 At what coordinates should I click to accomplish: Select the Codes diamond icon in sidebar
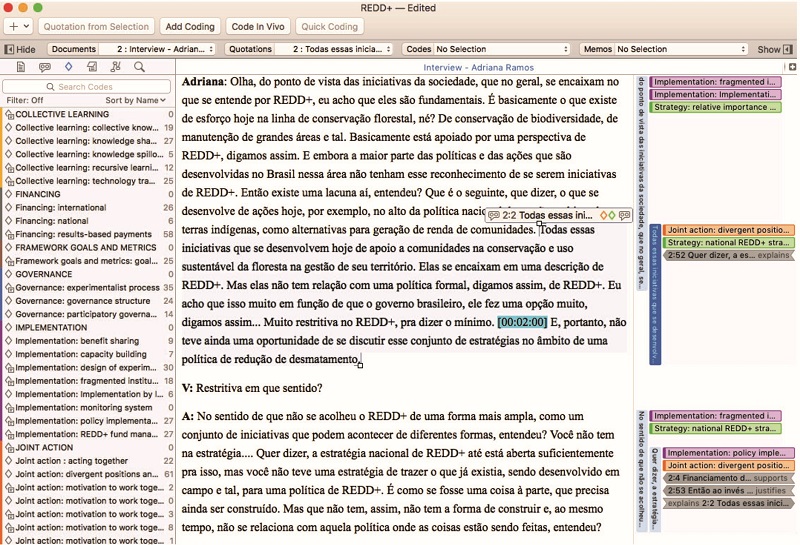point(68,67)
